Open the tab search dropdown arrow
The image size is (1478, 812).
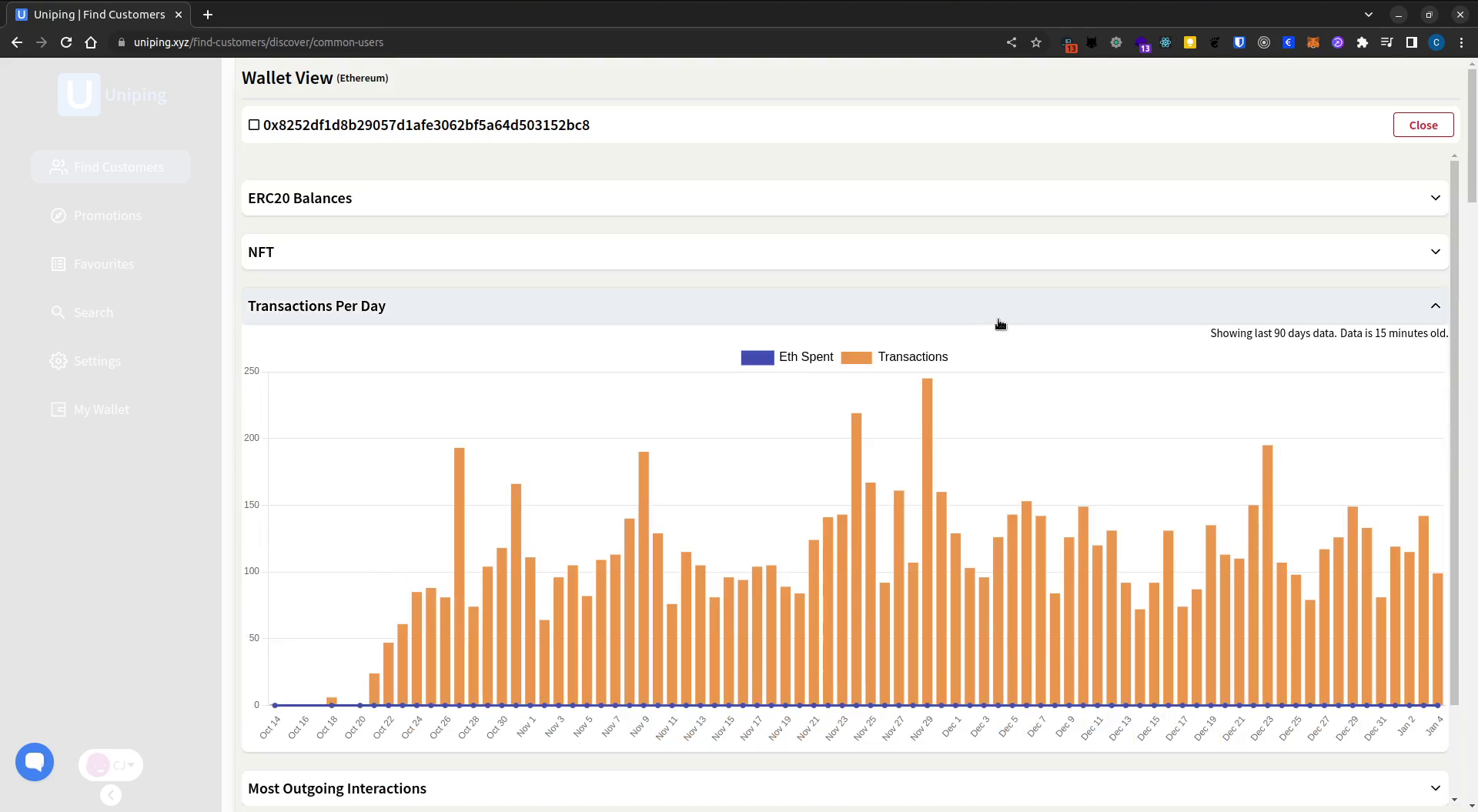pyautogui.click(x=1368, y=15)
